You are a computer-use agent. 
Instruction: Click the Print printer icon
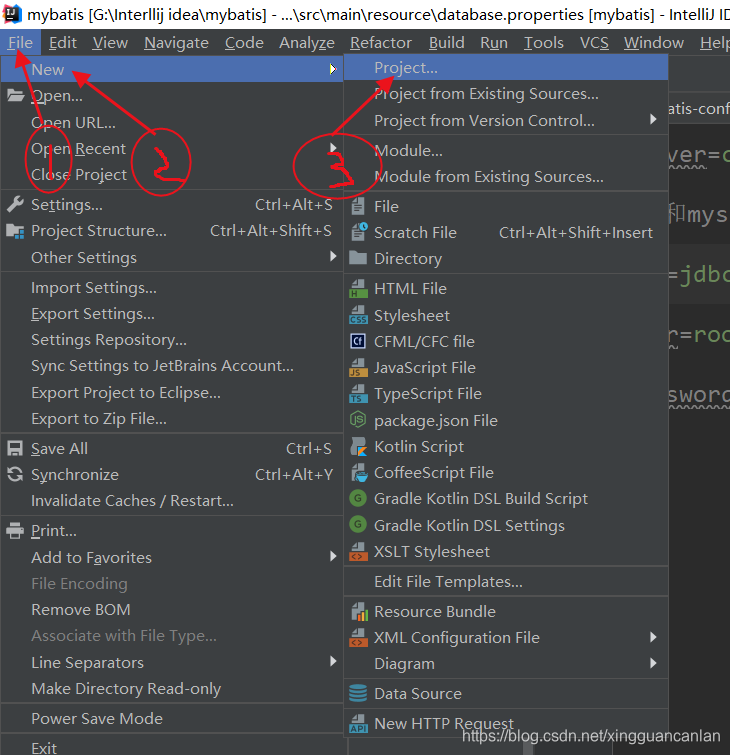[15, 531]
